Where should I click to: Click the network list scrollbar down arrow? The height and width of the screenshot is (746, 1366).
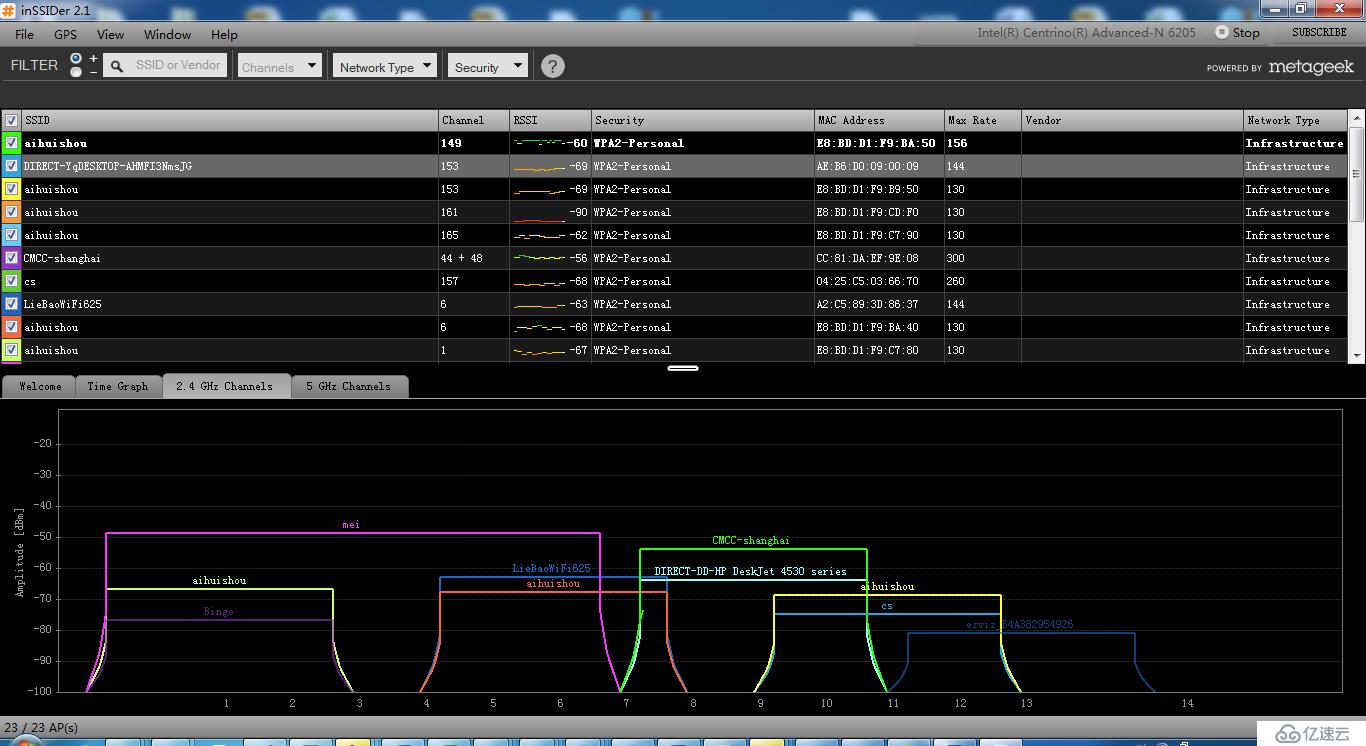[x=1357, y=355]
